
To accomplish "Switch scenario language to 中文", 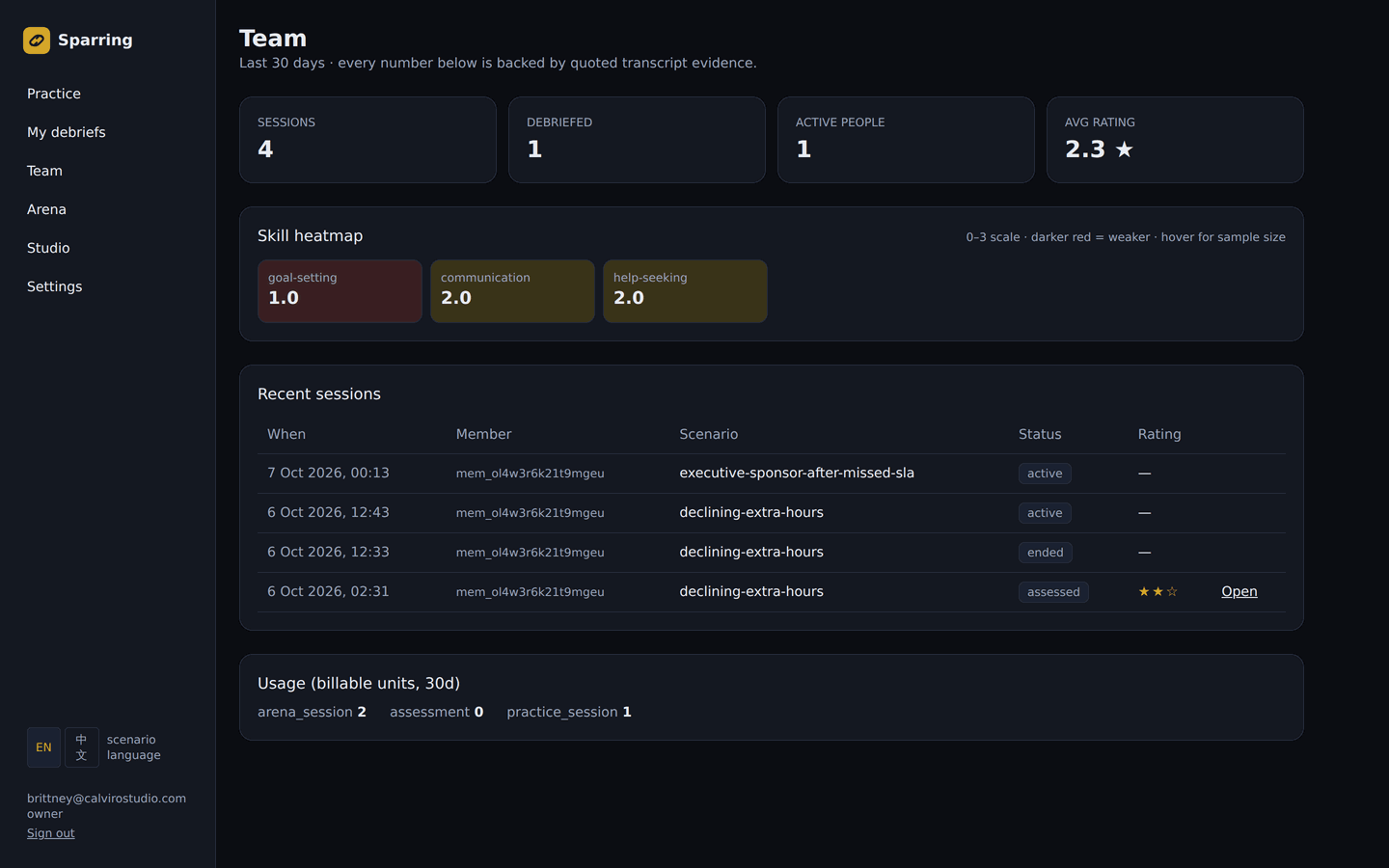I will (82, 747).
